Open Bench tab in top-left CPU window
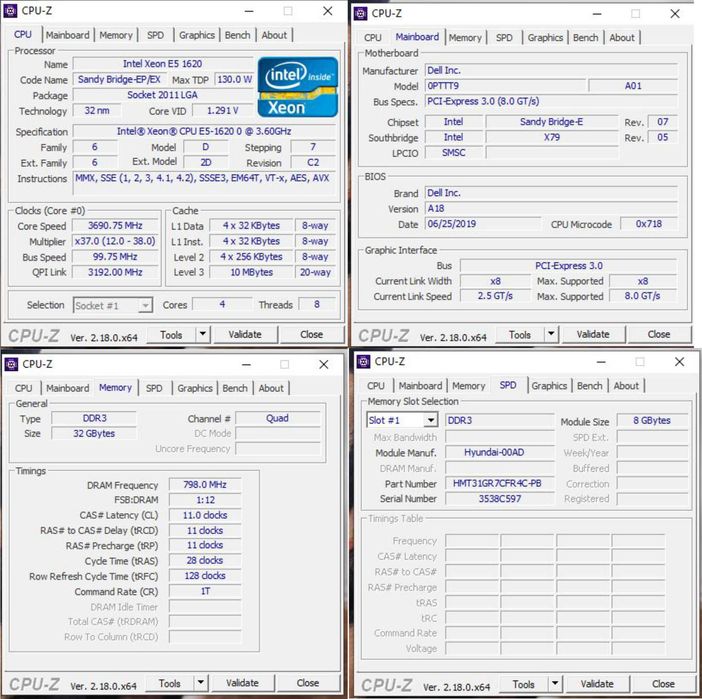This screenshot has height=699, width=702. [x=237, y=35]
